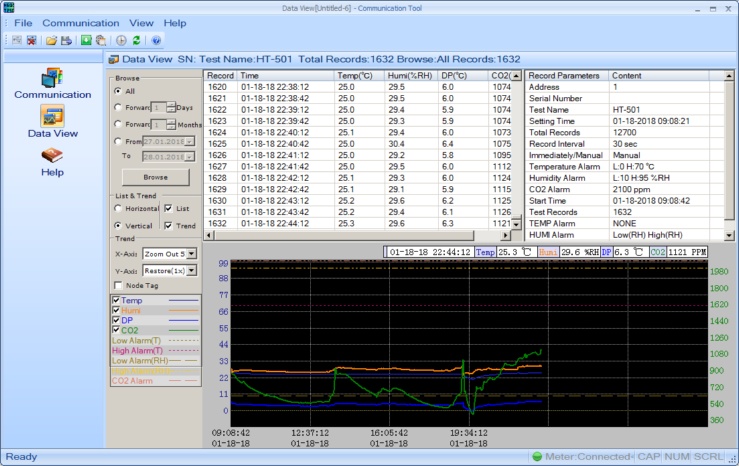Click the gray connect meter toolbar icon

point(17,41)
